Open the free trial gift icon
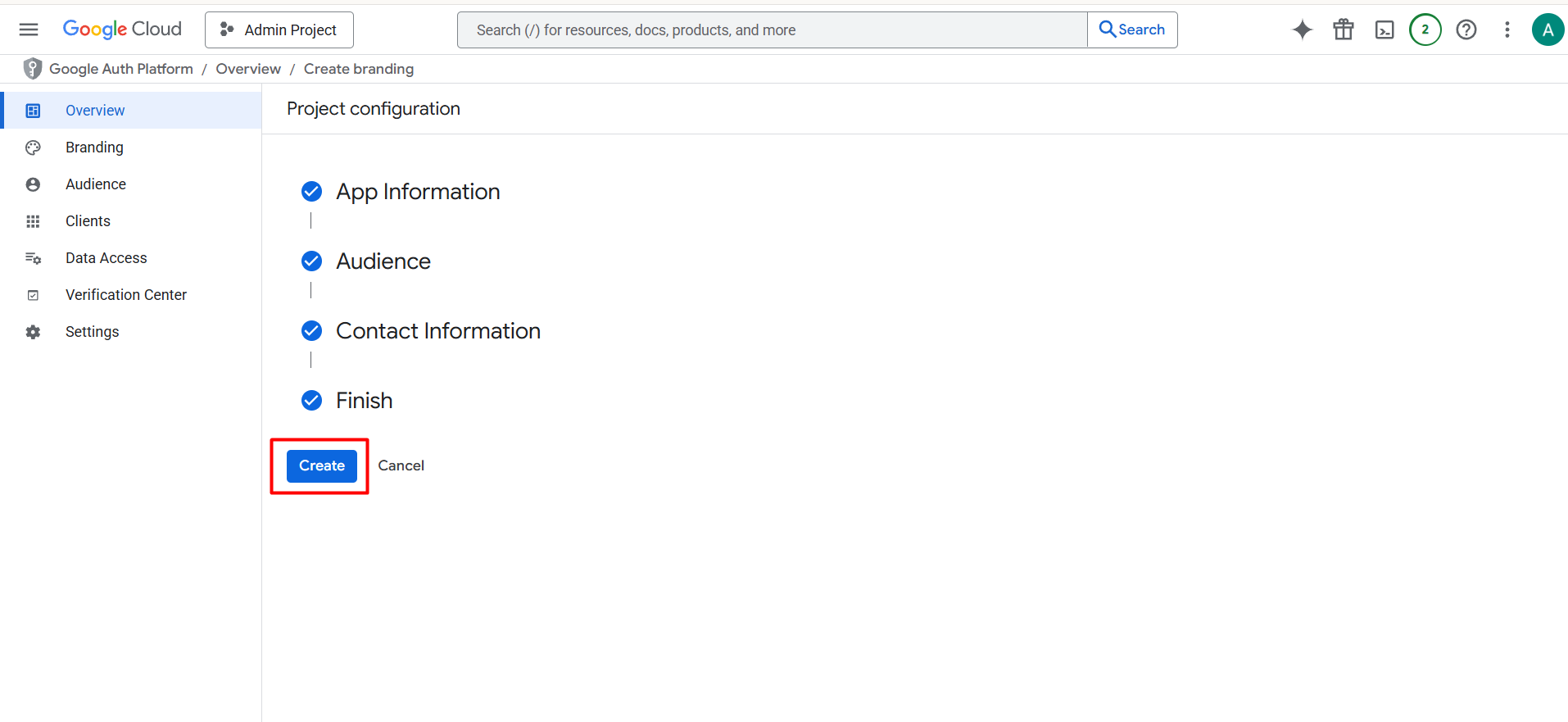 pos(1344,30)
